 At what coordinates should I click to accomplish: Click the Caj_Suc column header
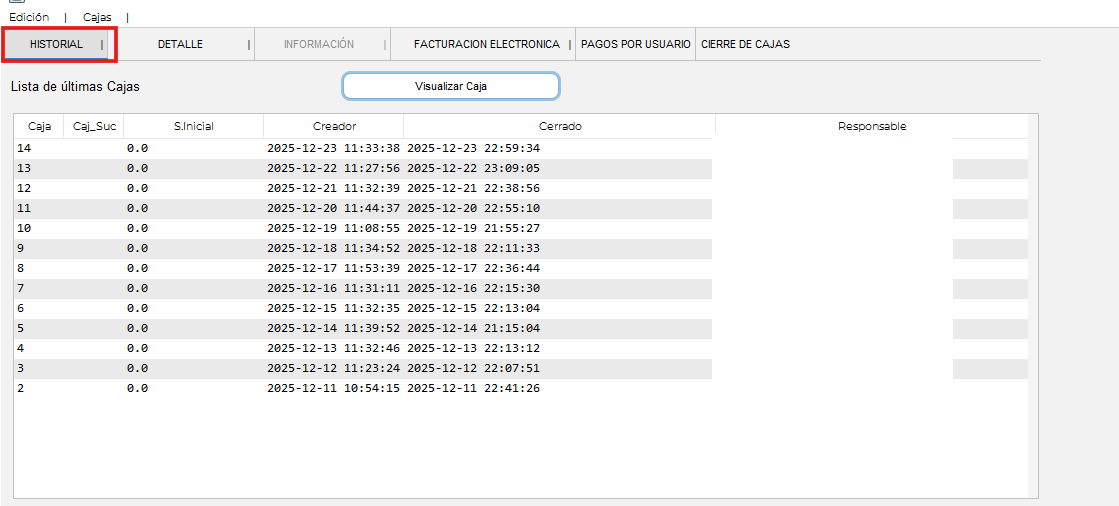click(95, 126)
